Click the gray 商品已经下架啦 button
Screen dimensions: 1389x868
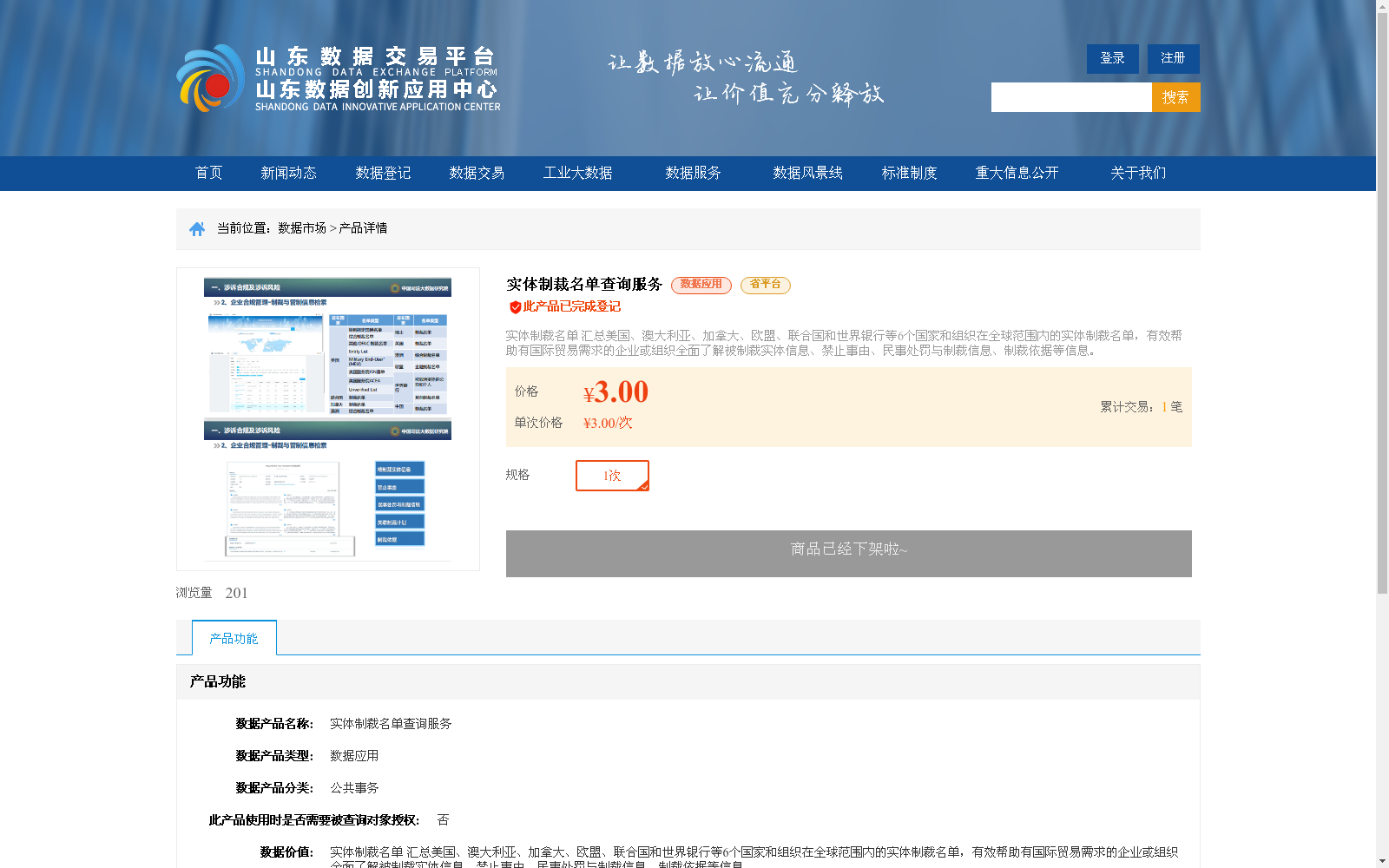pyautogui.click(x=849, y=554)
